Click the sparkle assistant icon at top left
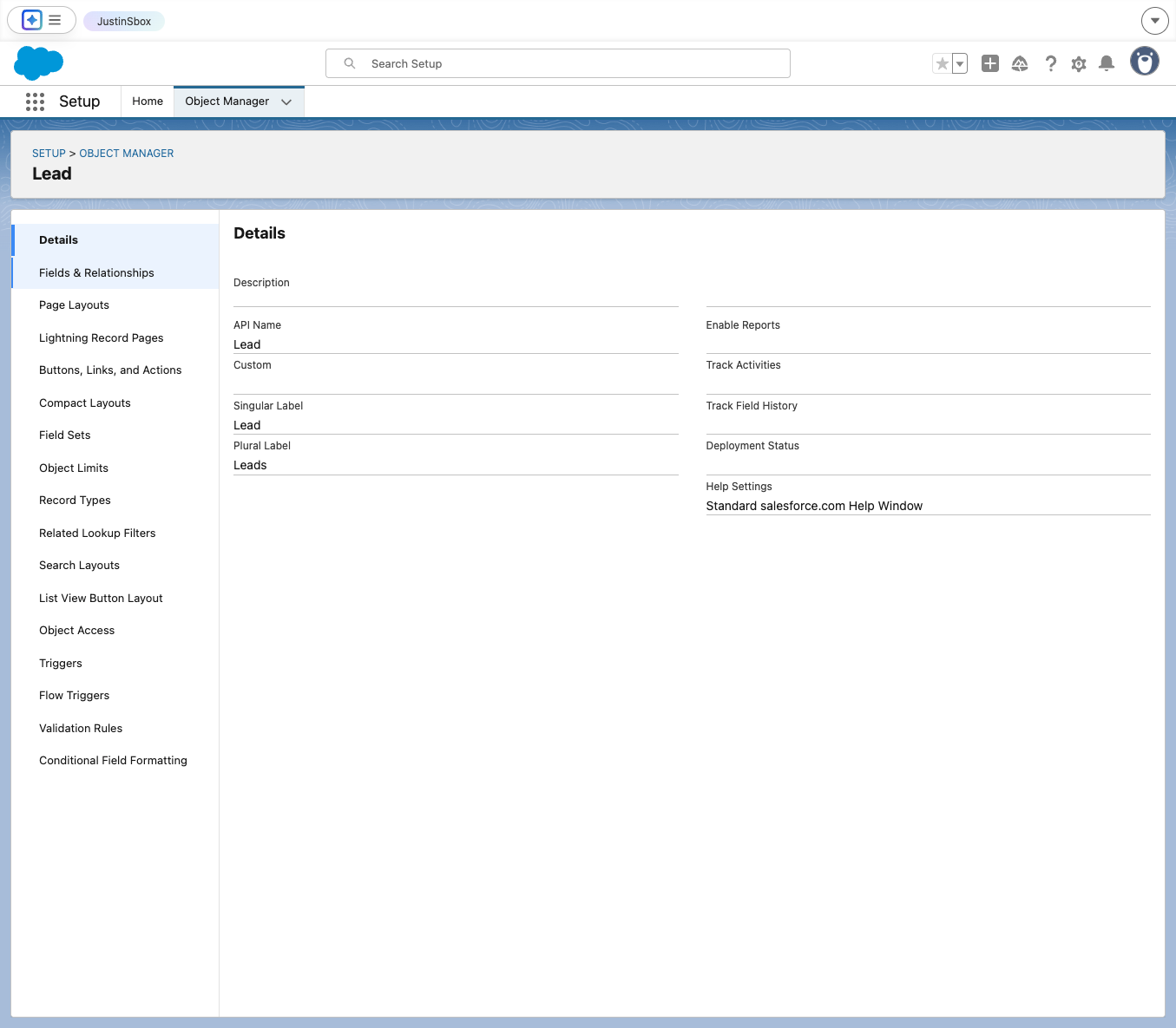 pyautogui.click(x=32, y=20)
